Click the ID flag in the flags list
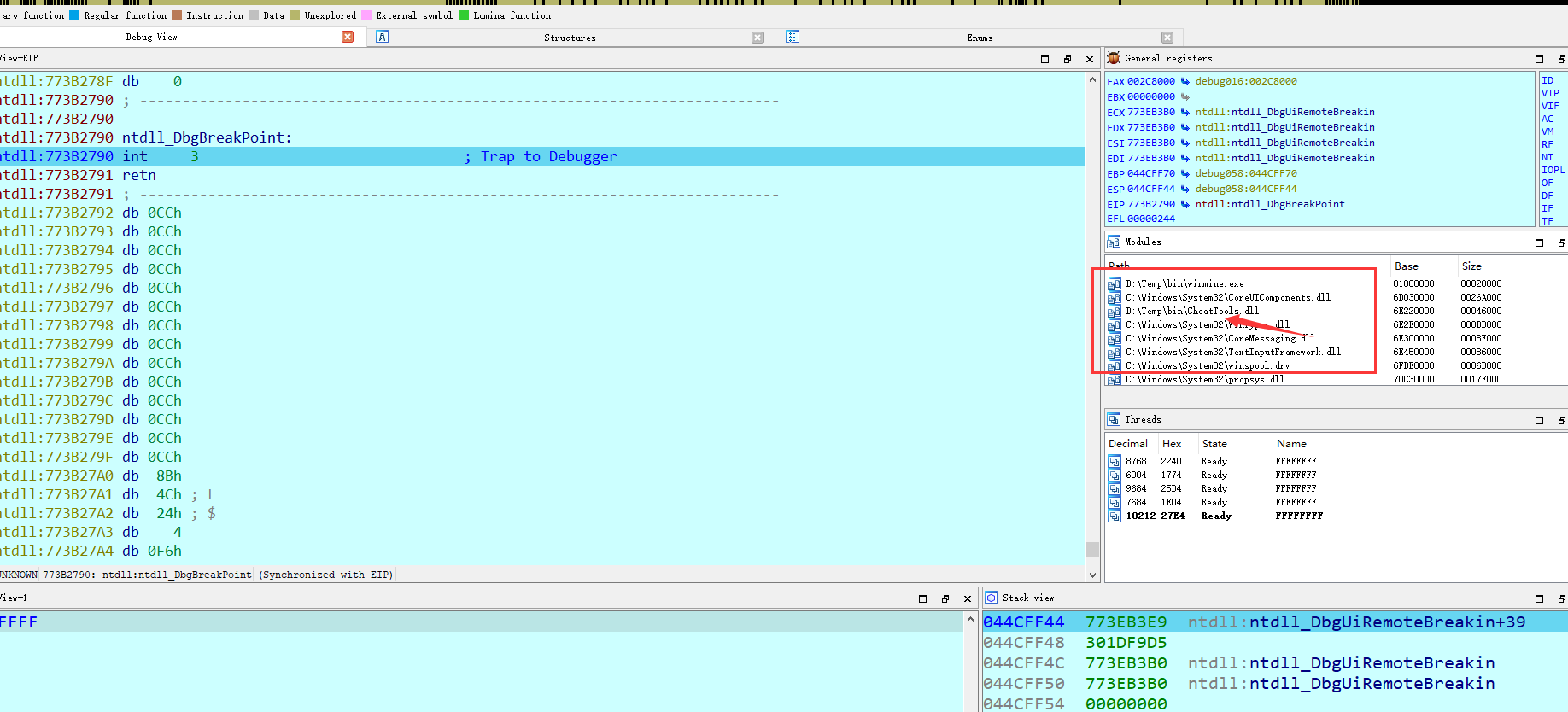The height and width of the screenshot is (712, 1568). (1548, 80)
